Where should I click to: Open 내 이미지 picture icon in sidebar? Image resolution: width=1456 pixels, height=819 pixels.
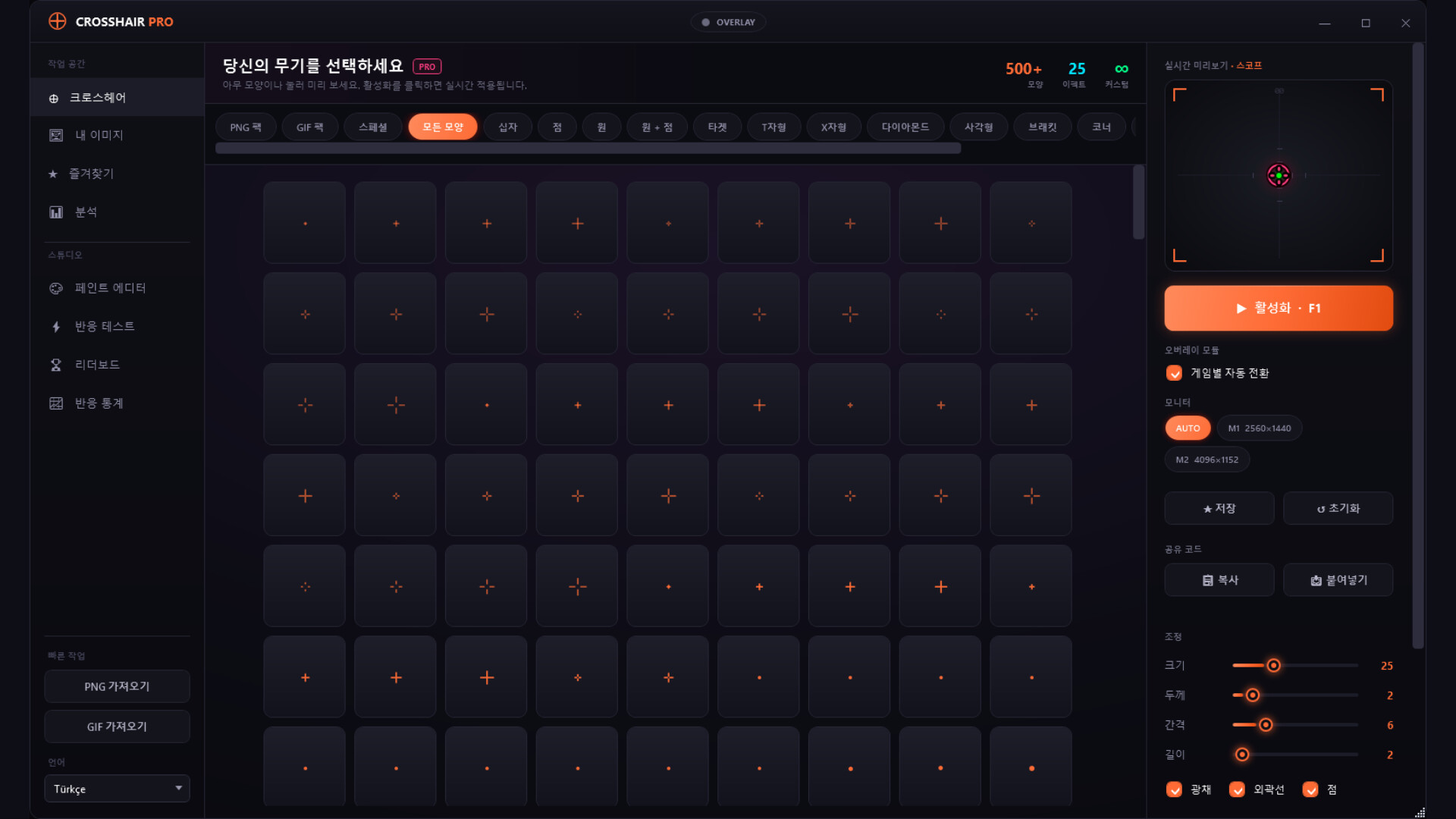tap(56, 135)
